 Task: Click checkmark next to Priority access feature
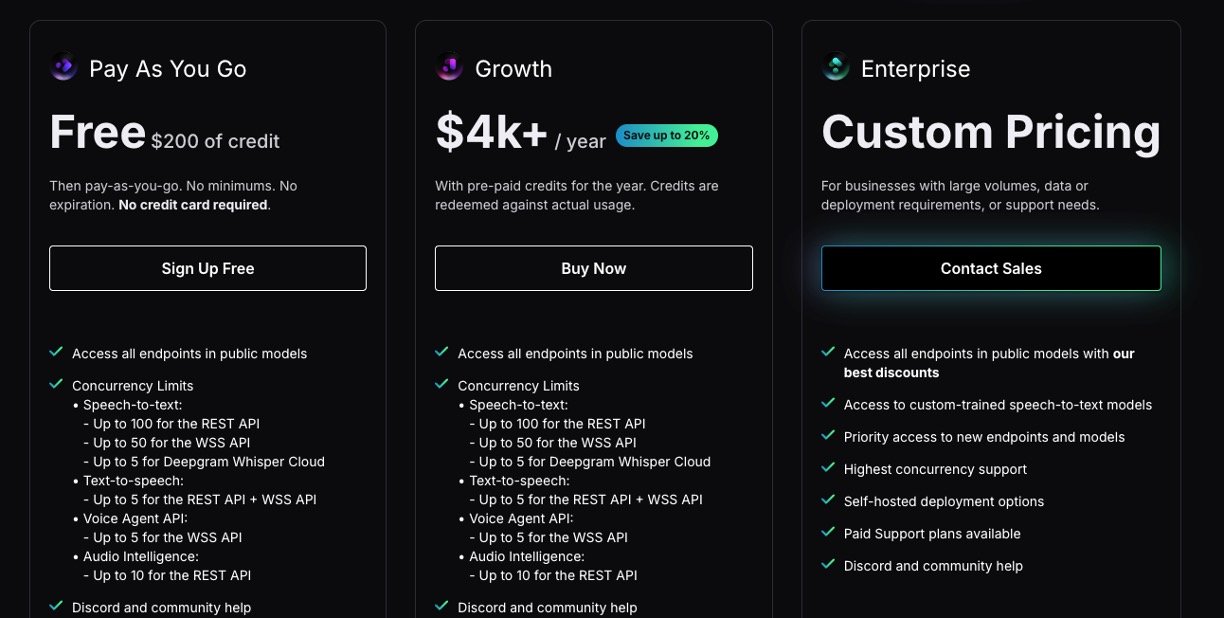tap(828, 436)
